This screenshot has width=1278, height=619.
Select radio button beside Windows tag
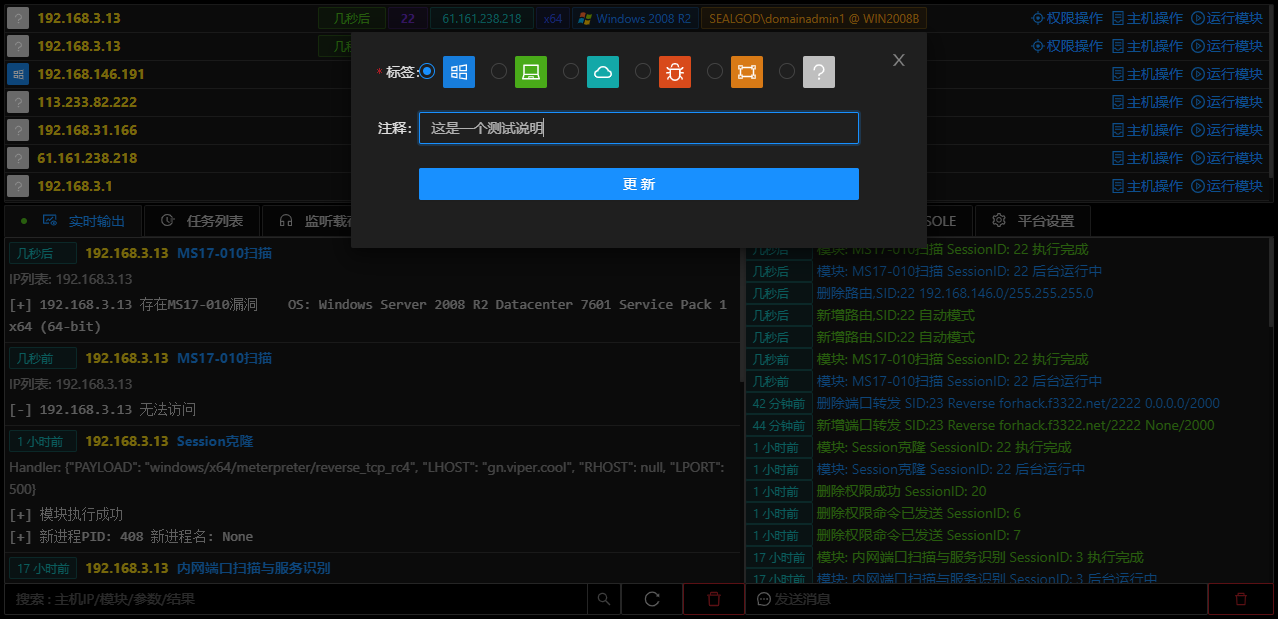[427, 71]
